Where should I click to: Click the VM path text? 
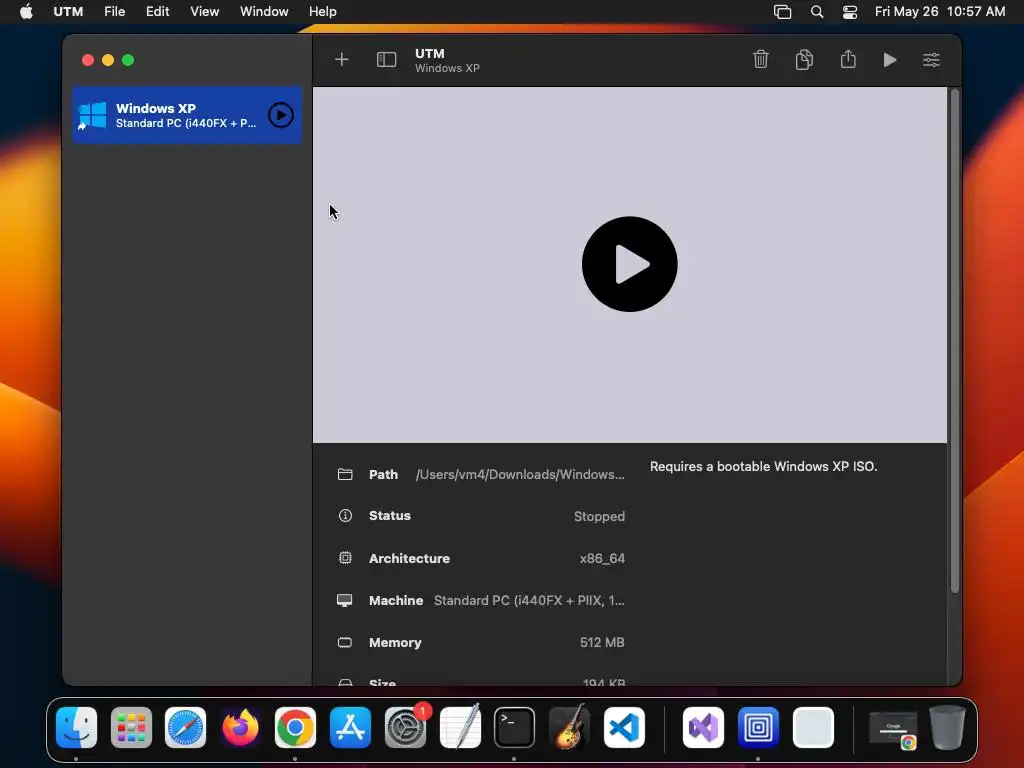click(520, 475)
